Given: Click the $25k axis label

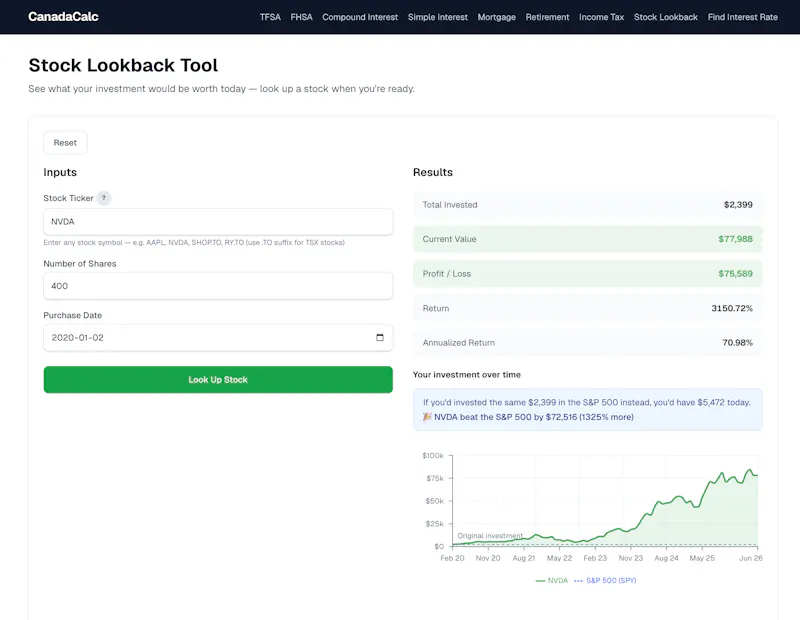Looking at the screenshot, I should pyautogui.click(x=435, y=524).
